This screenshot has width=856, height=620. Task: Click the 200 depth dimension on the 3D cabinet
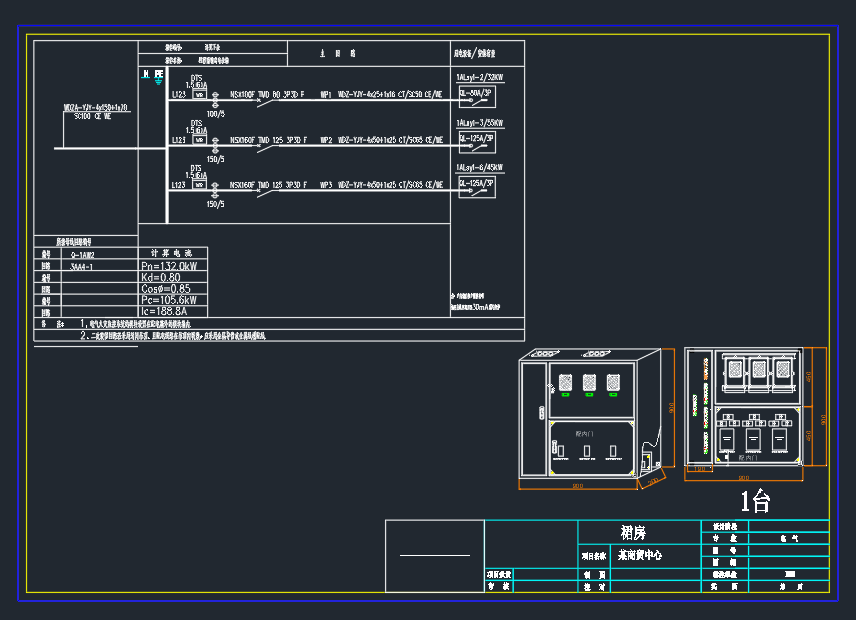[653, 482]
